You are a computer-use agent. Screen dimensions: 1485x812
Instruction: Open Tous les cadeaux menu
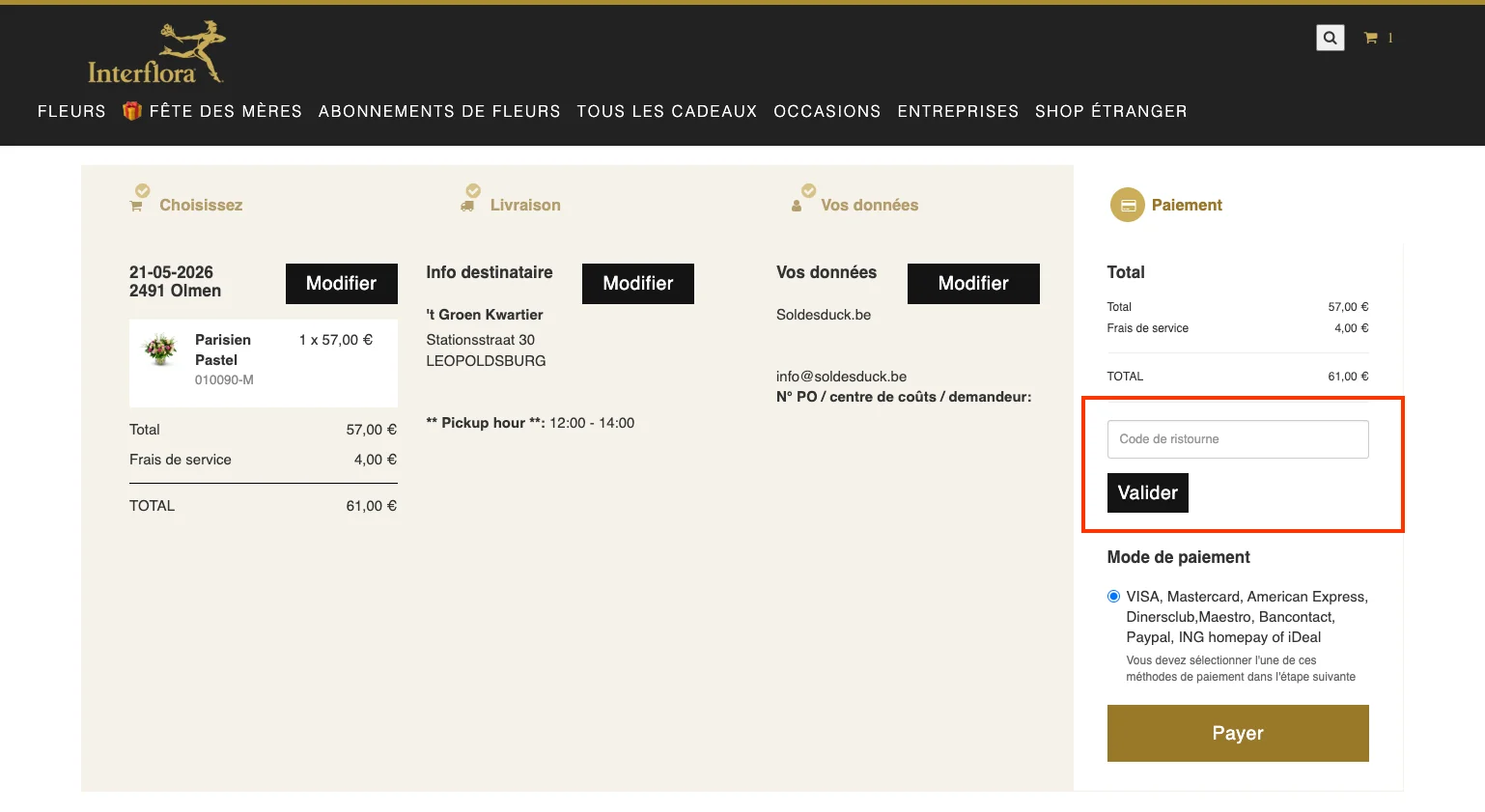(667, 111)
